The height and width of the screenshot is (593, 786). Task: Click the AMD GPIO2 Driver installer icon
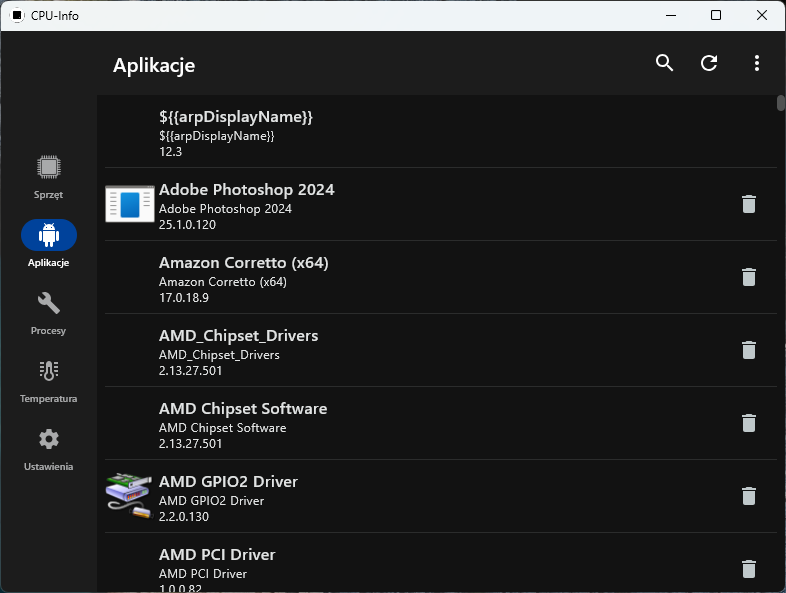[129, 496]
